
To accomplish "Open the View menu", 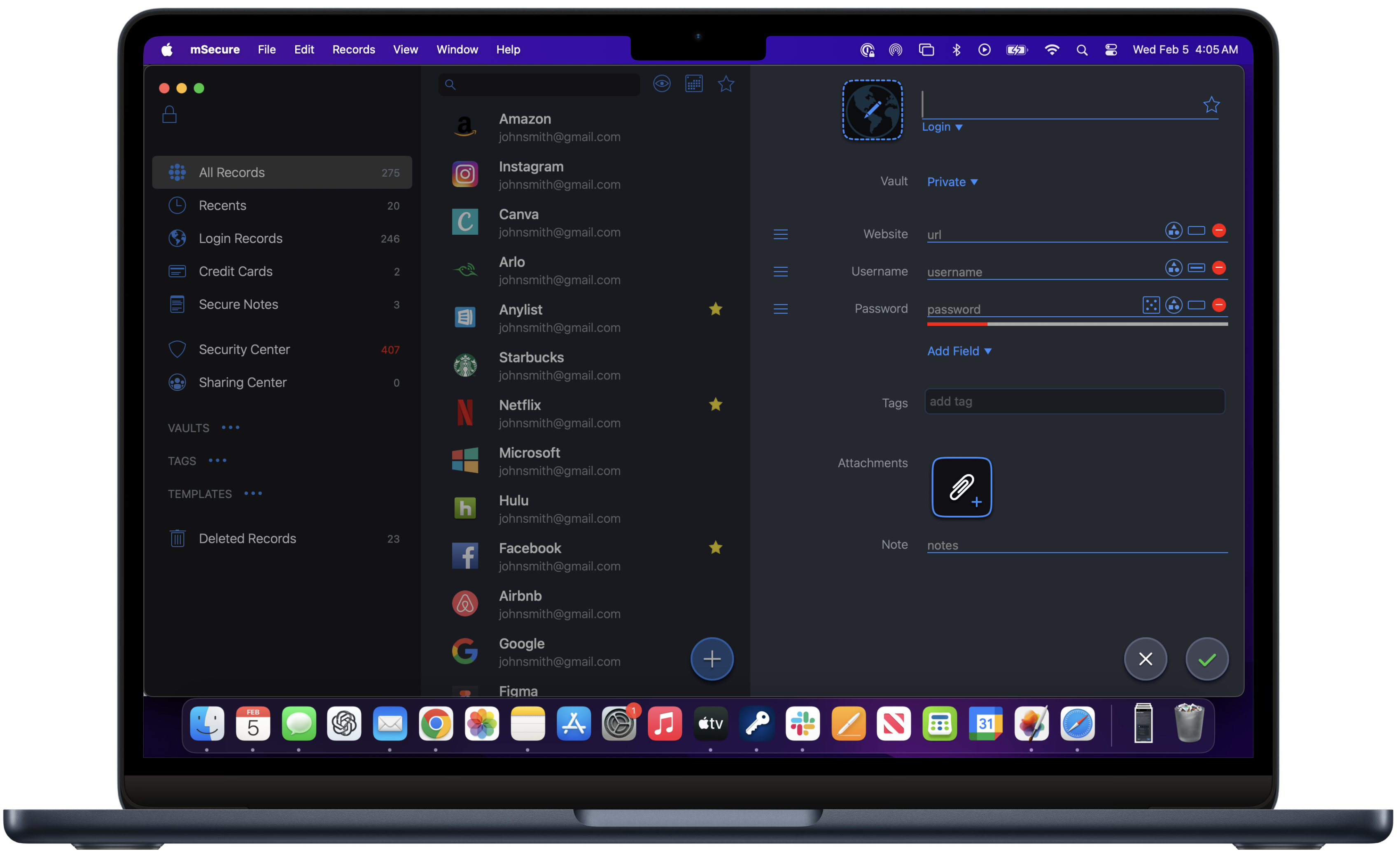I will (x=405, y=50).
